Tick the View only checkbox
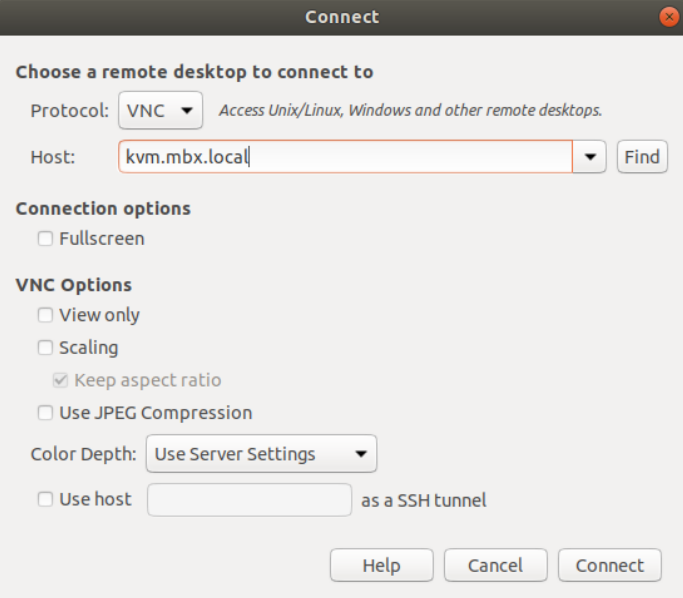Screen dimensions: 683x598 point(45,315)
